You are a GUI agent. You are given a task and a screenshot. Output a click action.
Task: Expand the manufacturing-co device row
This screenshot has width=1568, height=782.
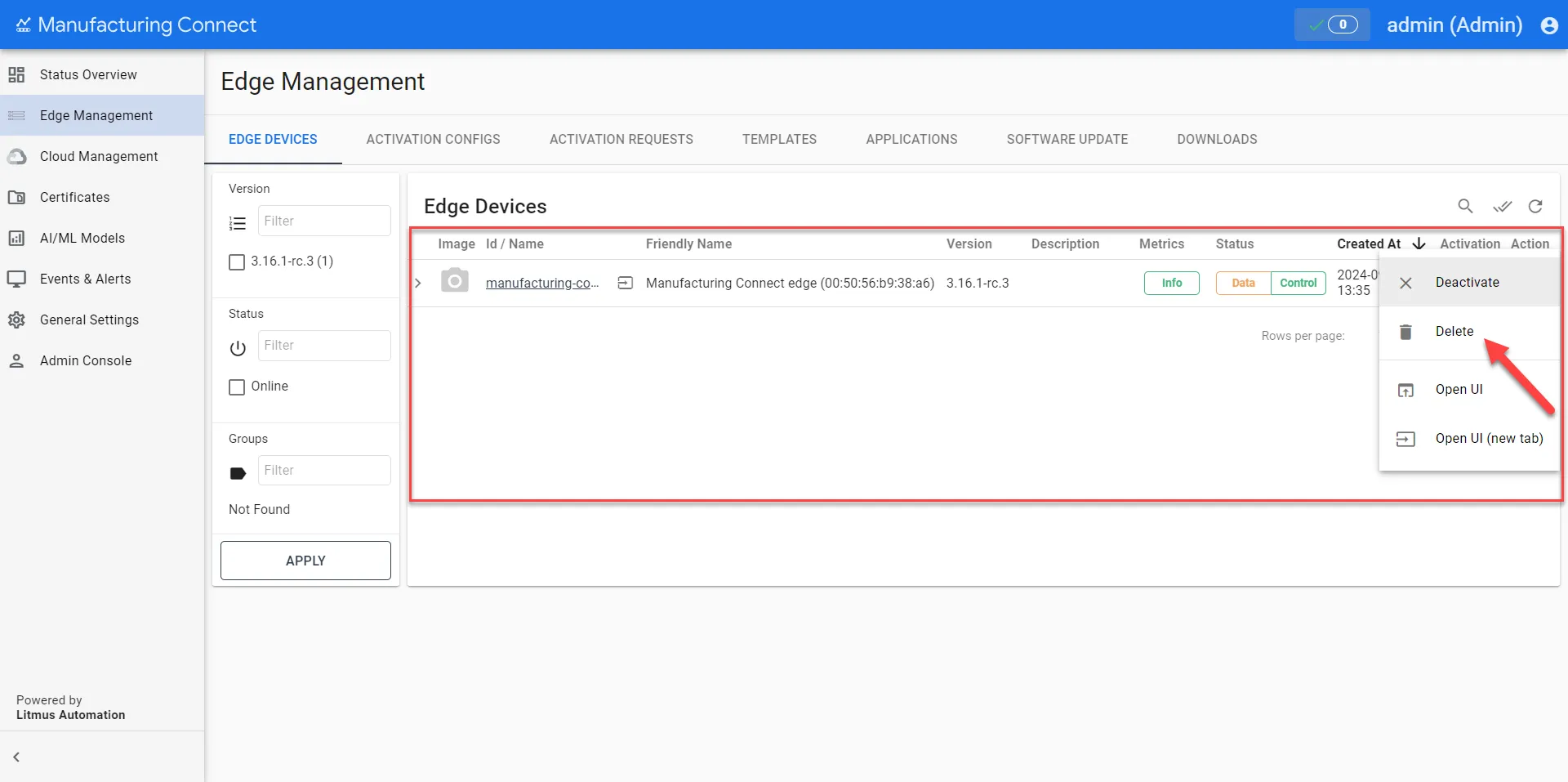(418, 283)
